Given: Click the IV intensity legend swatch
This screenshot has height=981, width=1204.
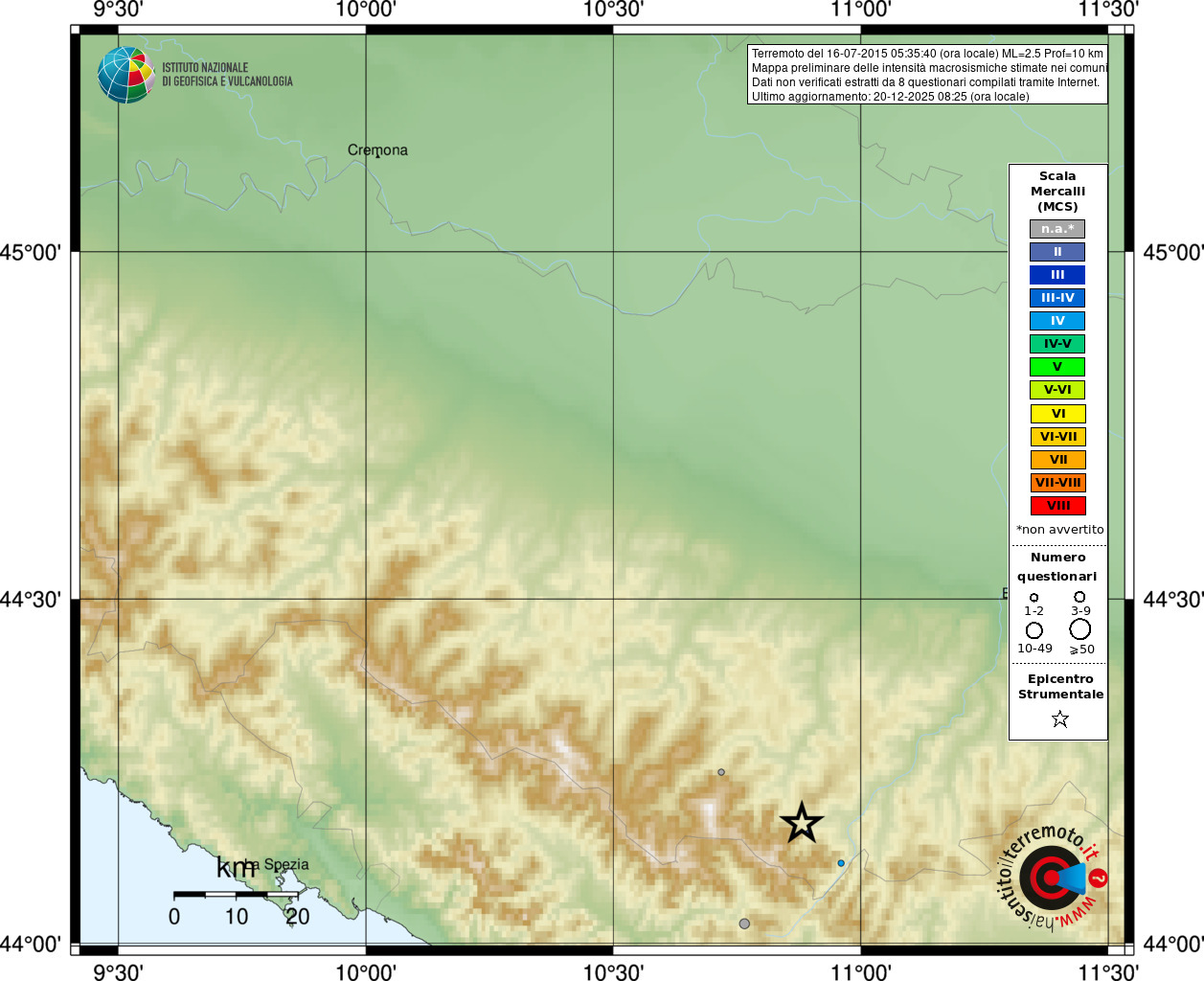Looking at the screenshot, I should click(1057, 321).
